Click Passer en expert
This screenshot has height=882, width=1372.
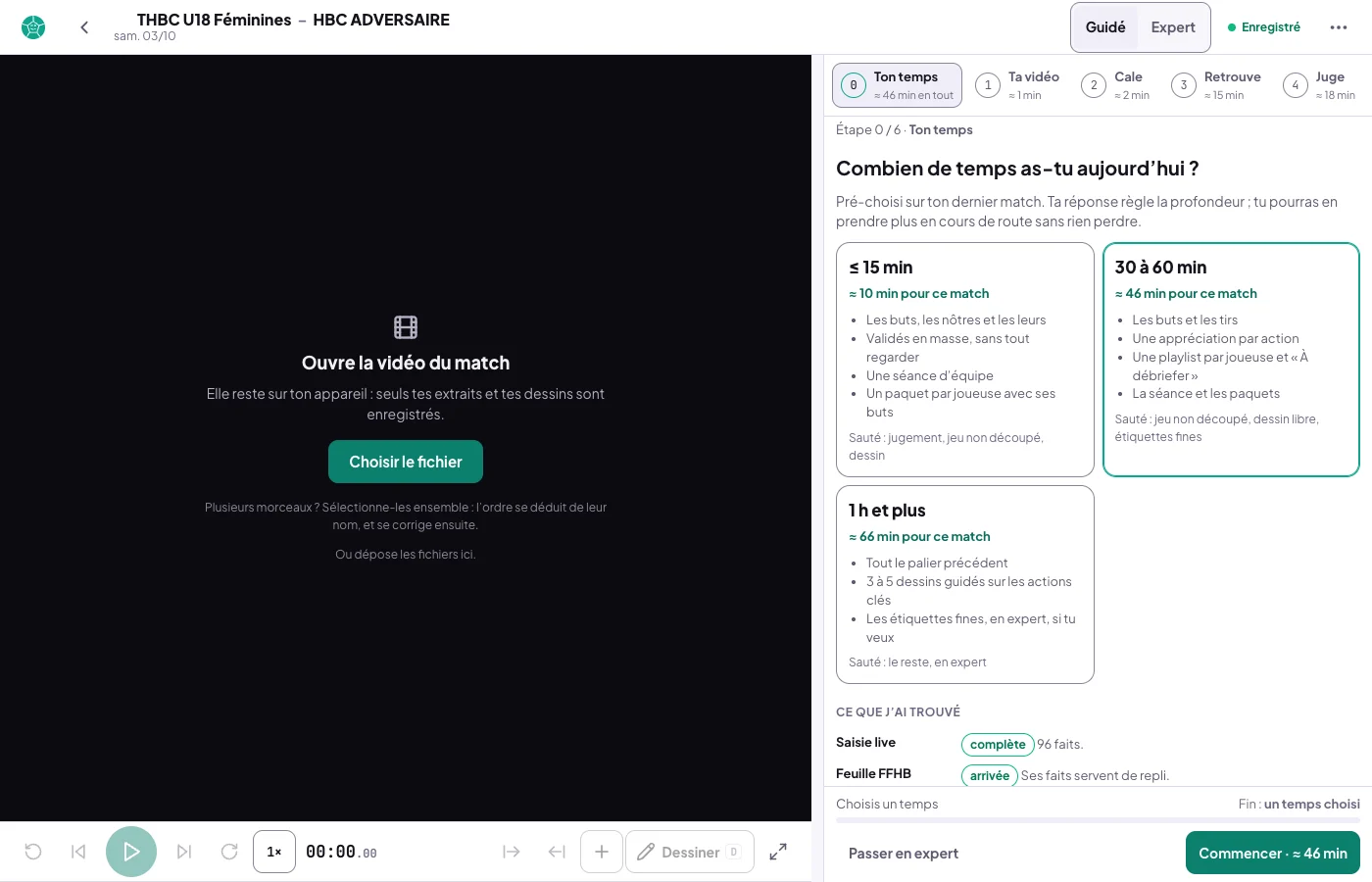904,853
